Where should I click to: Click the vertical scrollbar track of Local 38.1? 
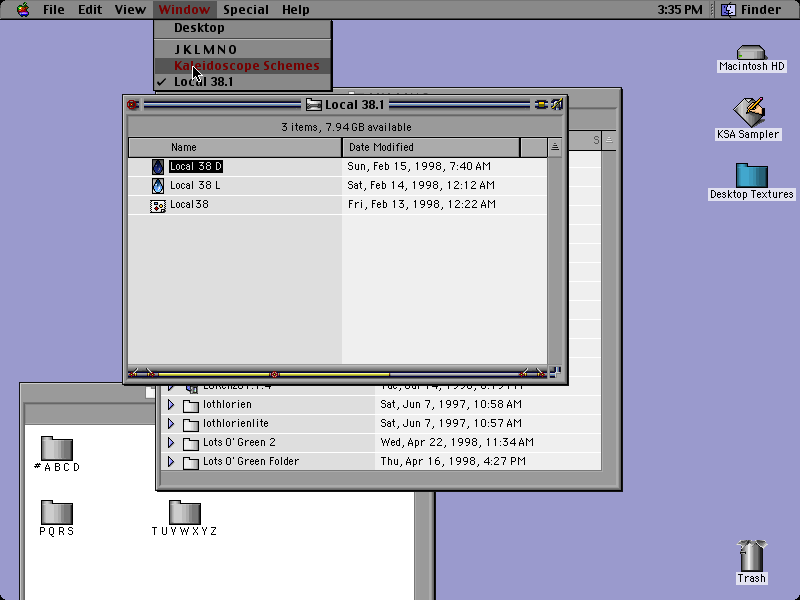555,260
